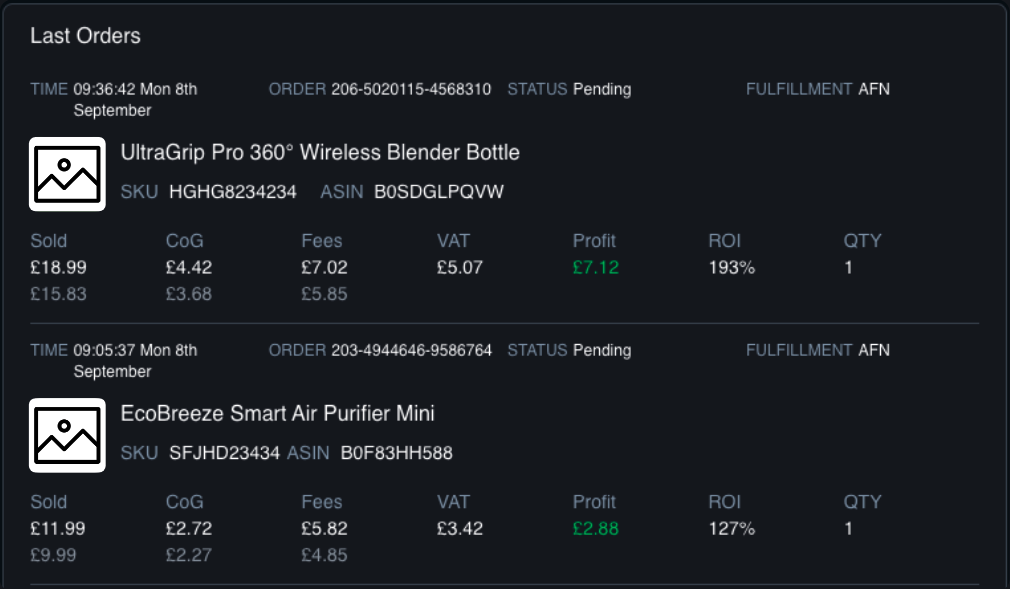Click AFN fulfillment of second order
The width and height of the screenshot is (1010, 589).
point(874,350)
